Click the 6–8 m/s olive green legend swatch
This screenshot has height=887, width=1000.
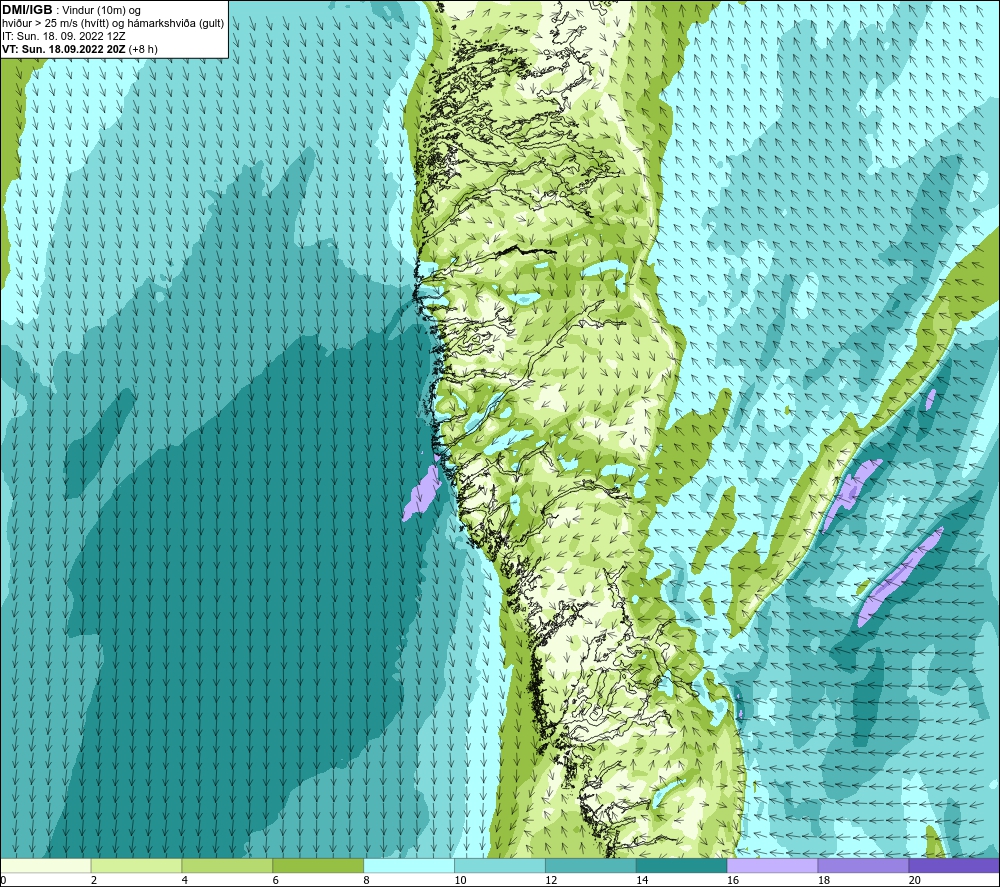(318, 865)
